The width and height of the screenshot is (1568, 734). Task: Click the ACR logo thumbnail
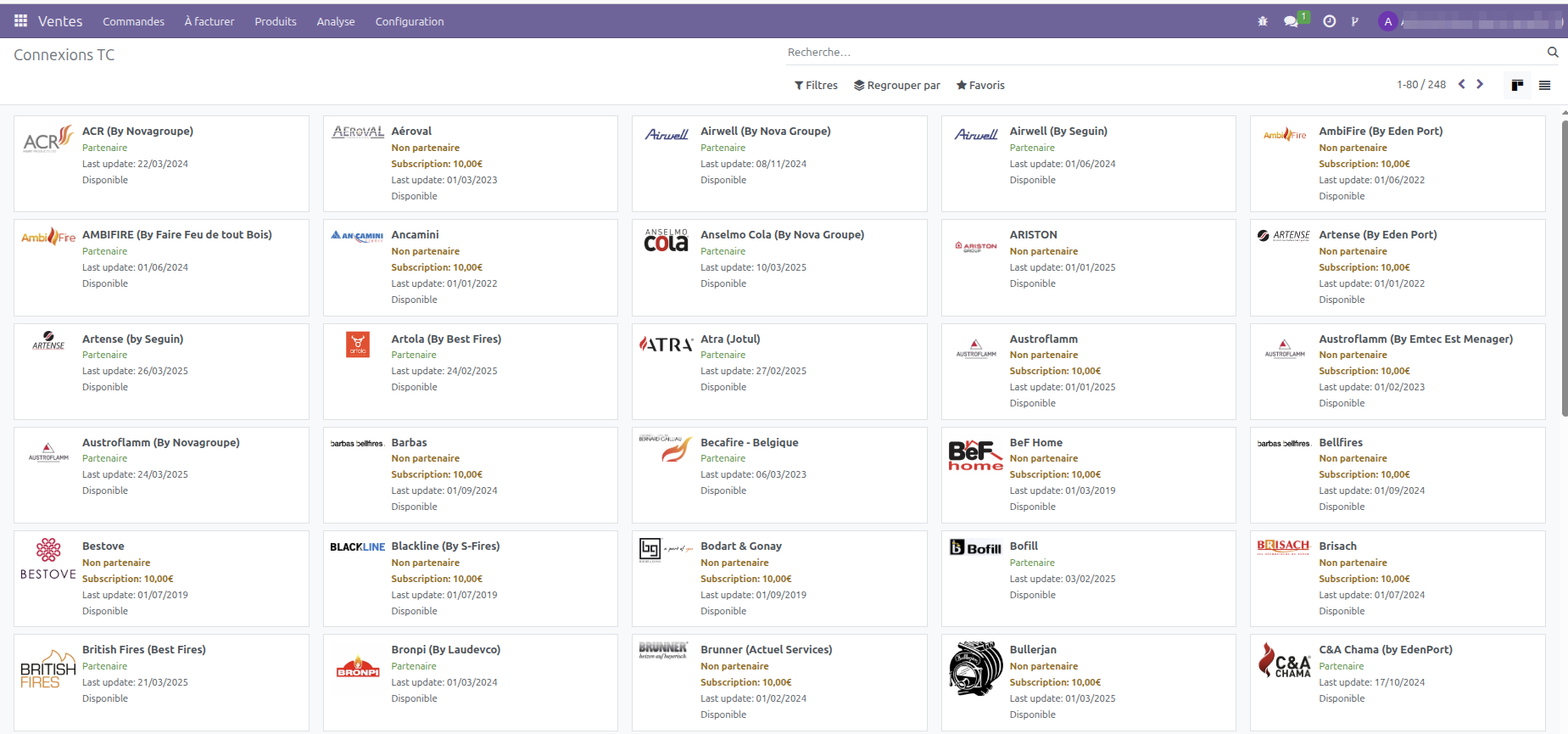[48, 138]
